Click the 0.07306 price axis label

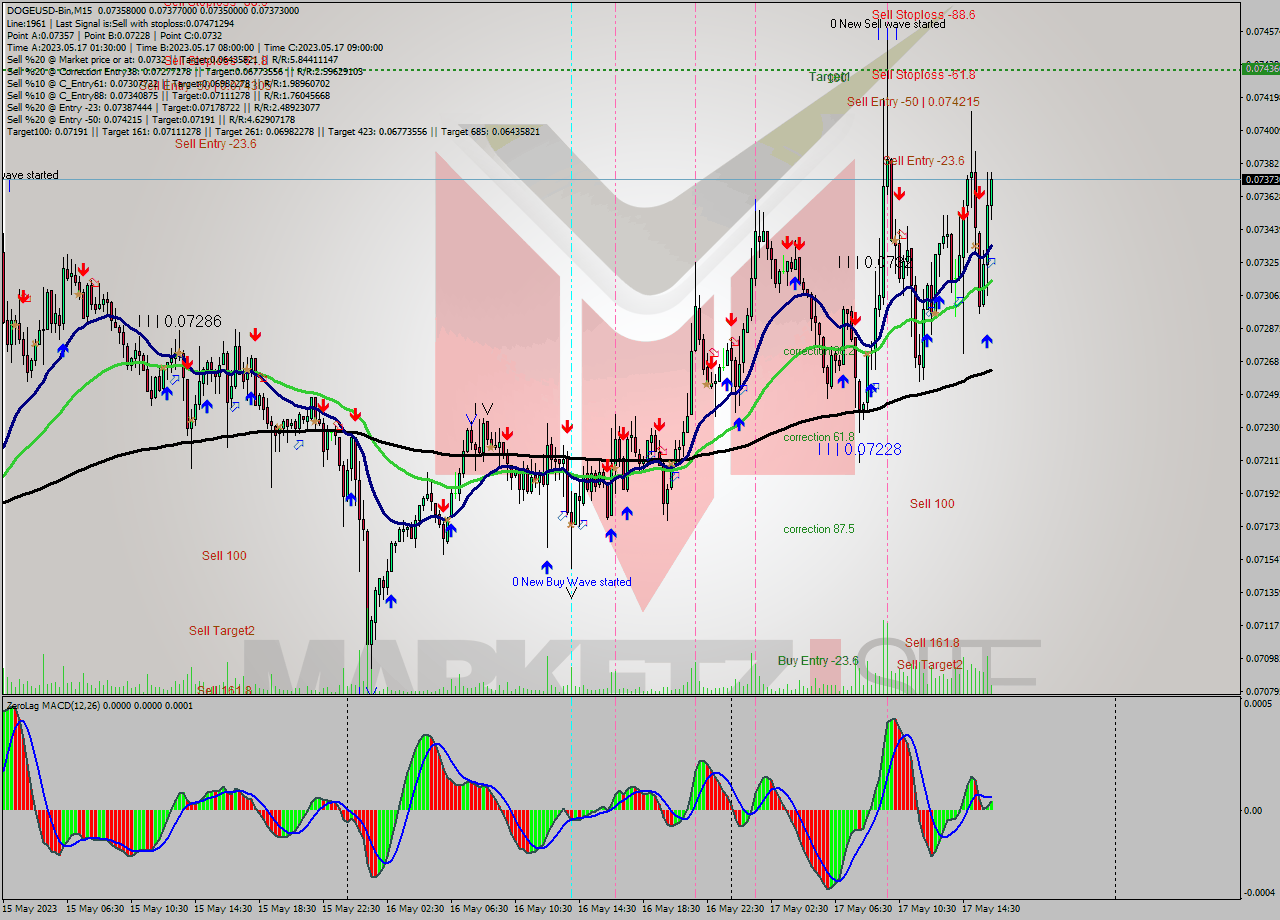[1262, 295]
